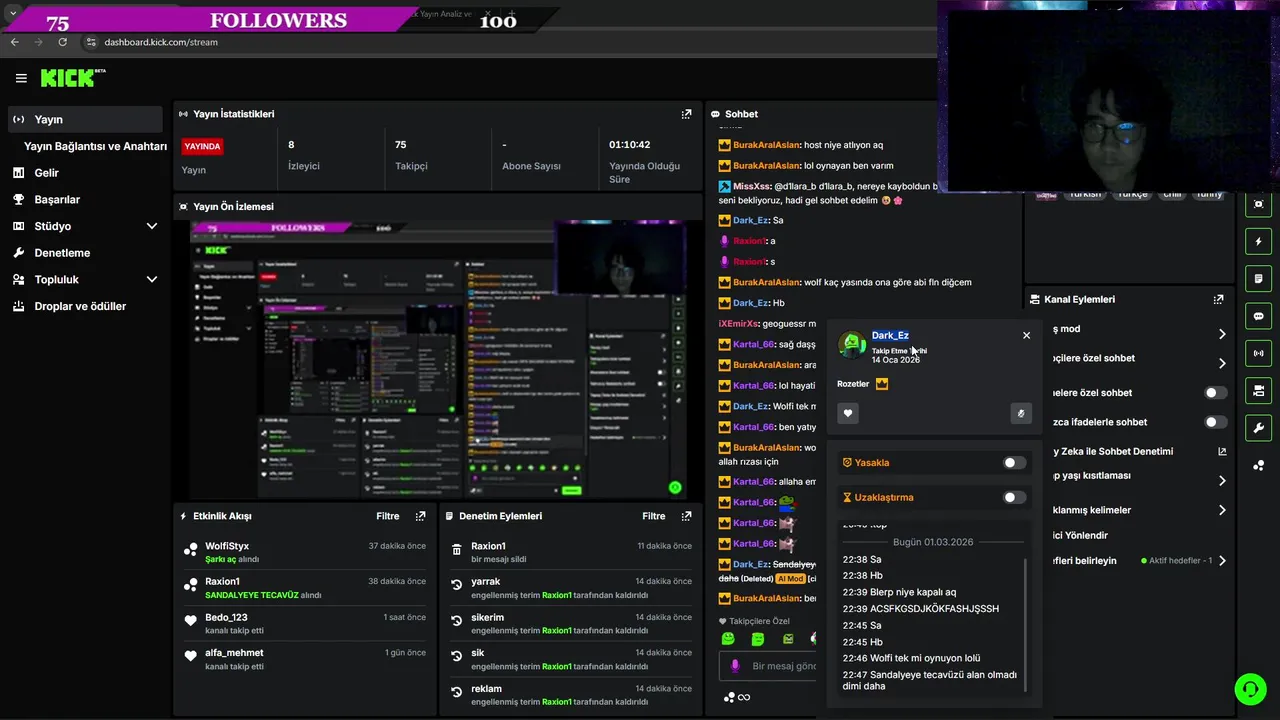Open the 's mod' chevron in Kanal Eylemleri
The width and height of the screenshot is (1280, 720).
tap(1222, 334)
